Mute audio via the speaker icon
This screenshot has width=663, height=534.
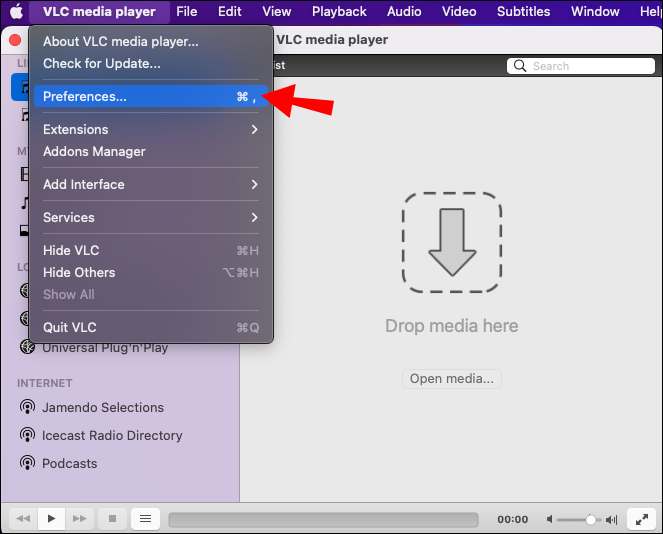point(549,519)
